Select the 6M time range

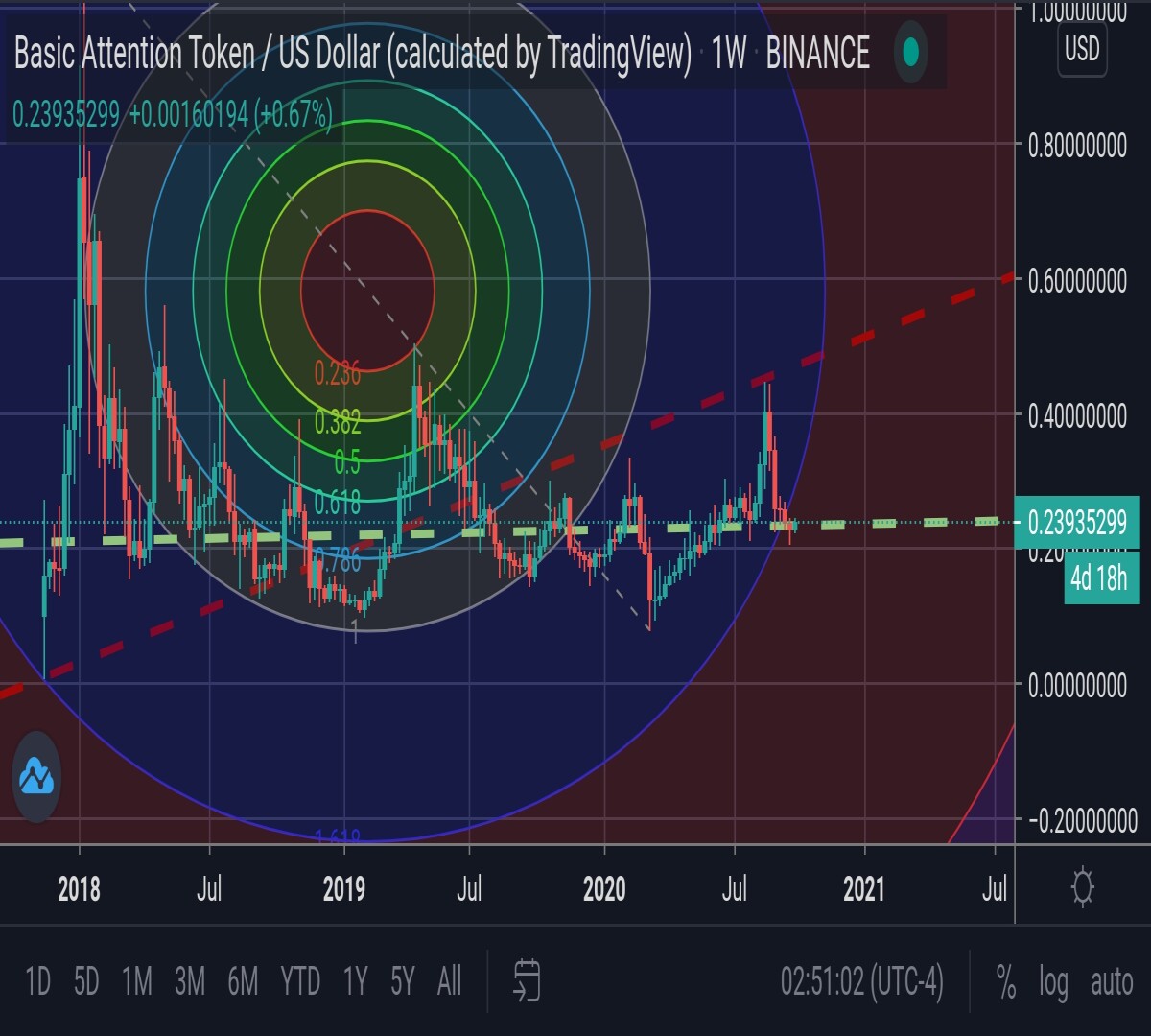click(x=243, y=981)
